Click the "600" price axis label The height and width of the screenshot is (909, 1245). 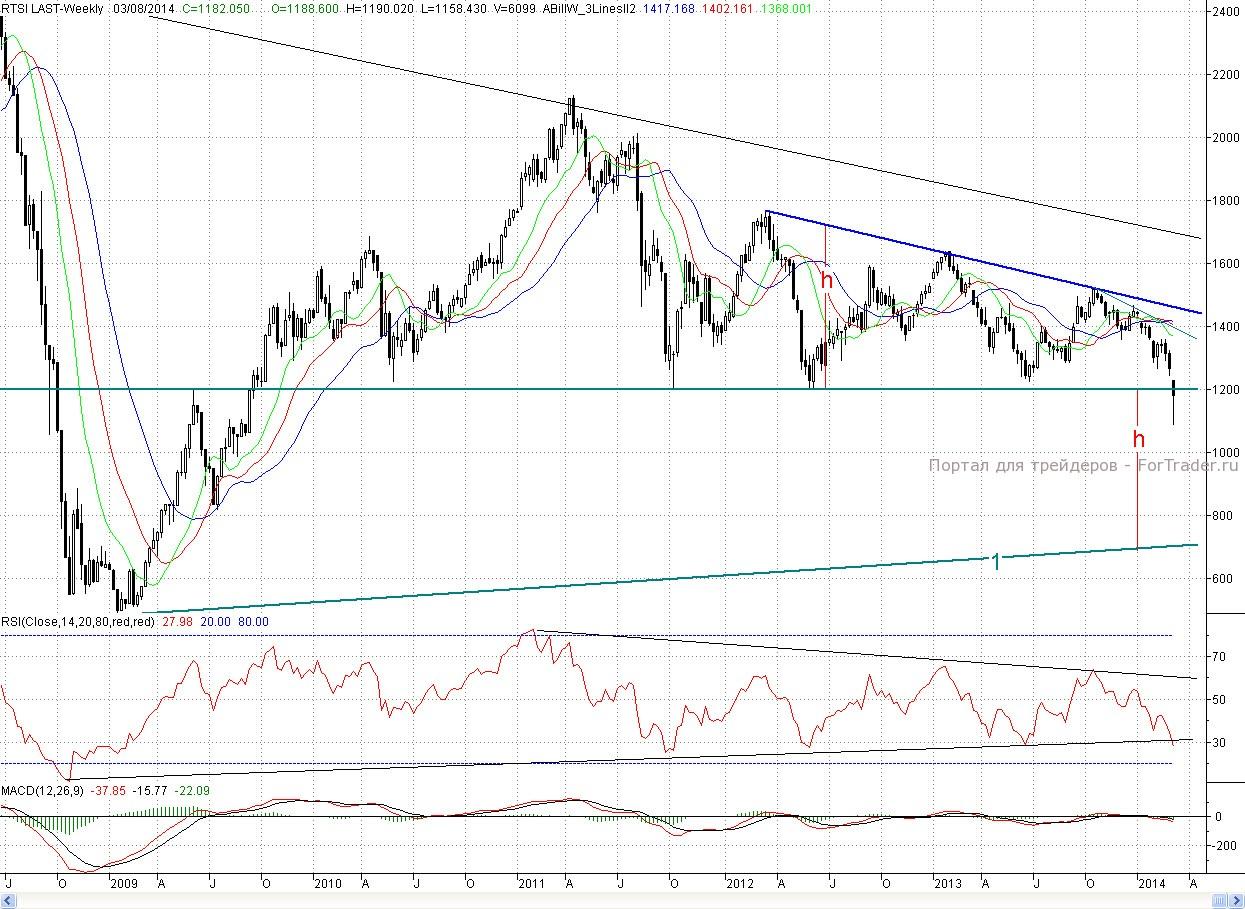1221,579
